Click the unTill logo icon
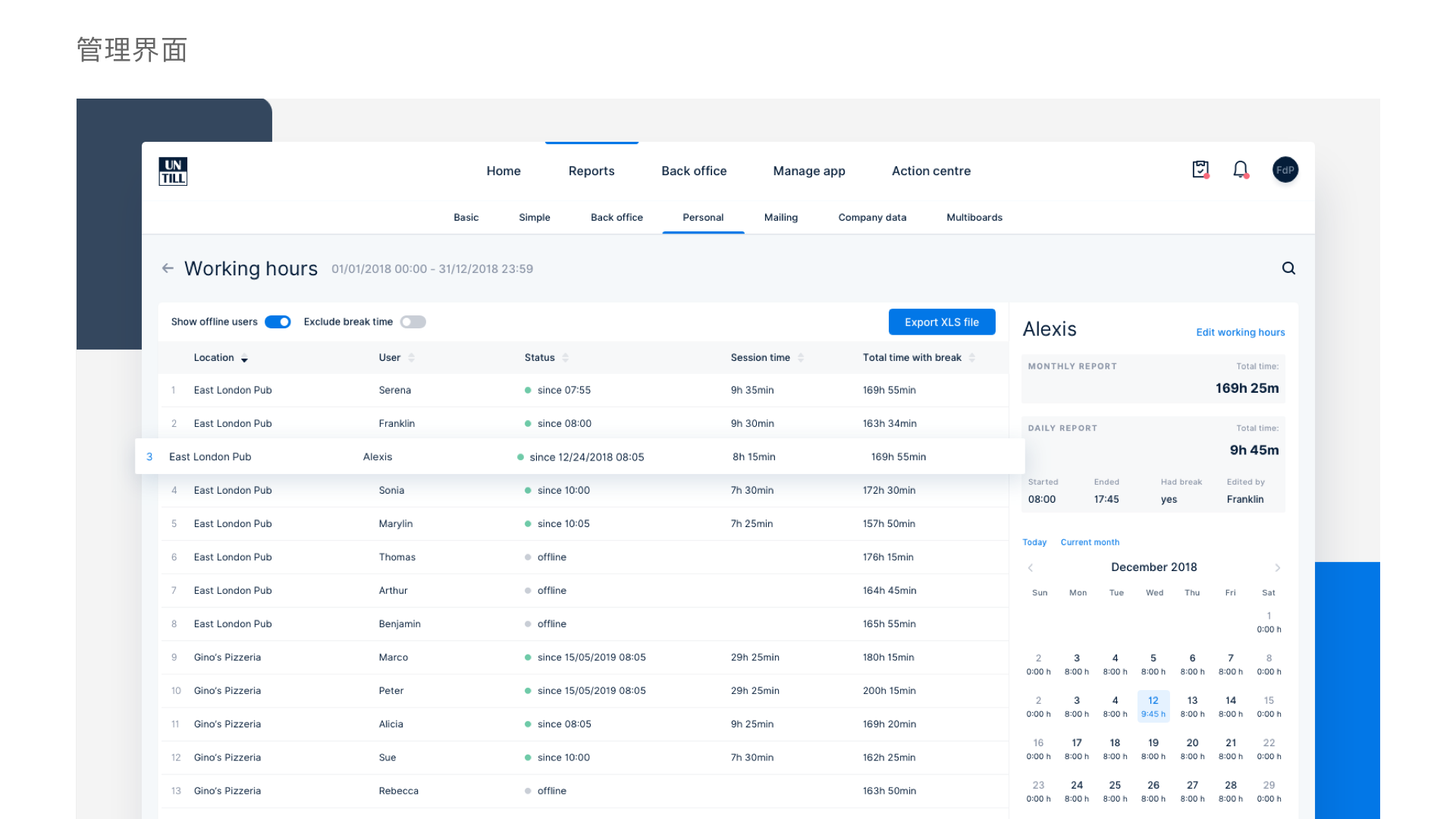Viewport: 1456px width, 819px height. (x=173, y=171)
